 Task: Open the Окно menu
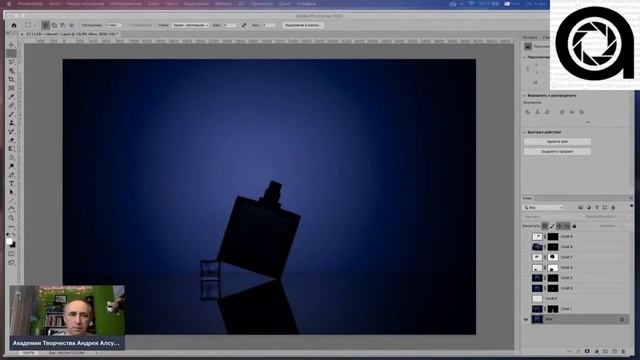point(285,4)
